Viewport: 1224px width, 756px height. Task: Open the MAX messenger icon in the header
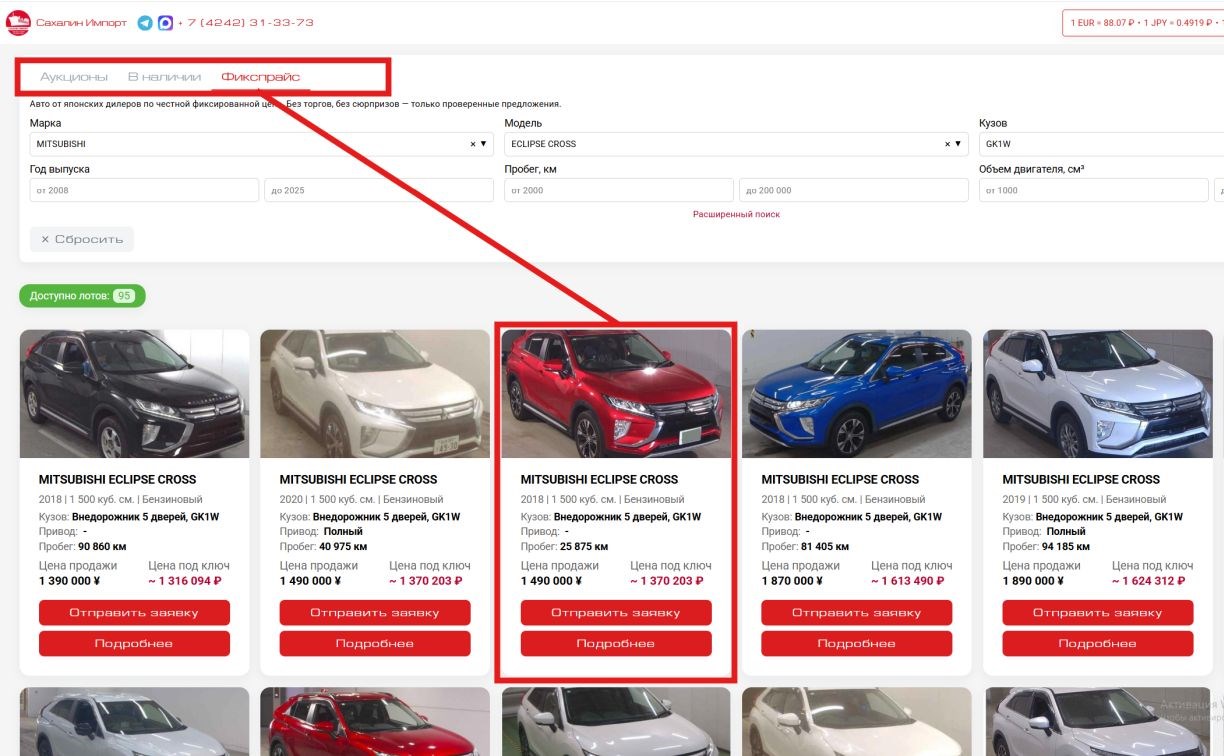(165, 23)
